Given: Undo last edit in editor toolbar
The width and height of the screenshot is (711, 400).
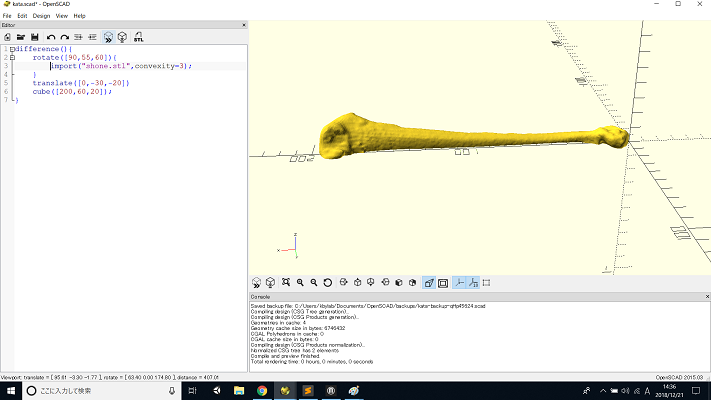Looking at the screenshot, I should (51, 37).
